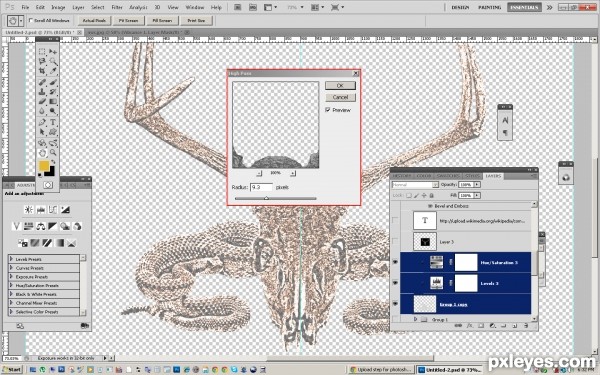600x375 pixels.
Task: Switch to the Swatches tab
Action: (x=448, y=176)
